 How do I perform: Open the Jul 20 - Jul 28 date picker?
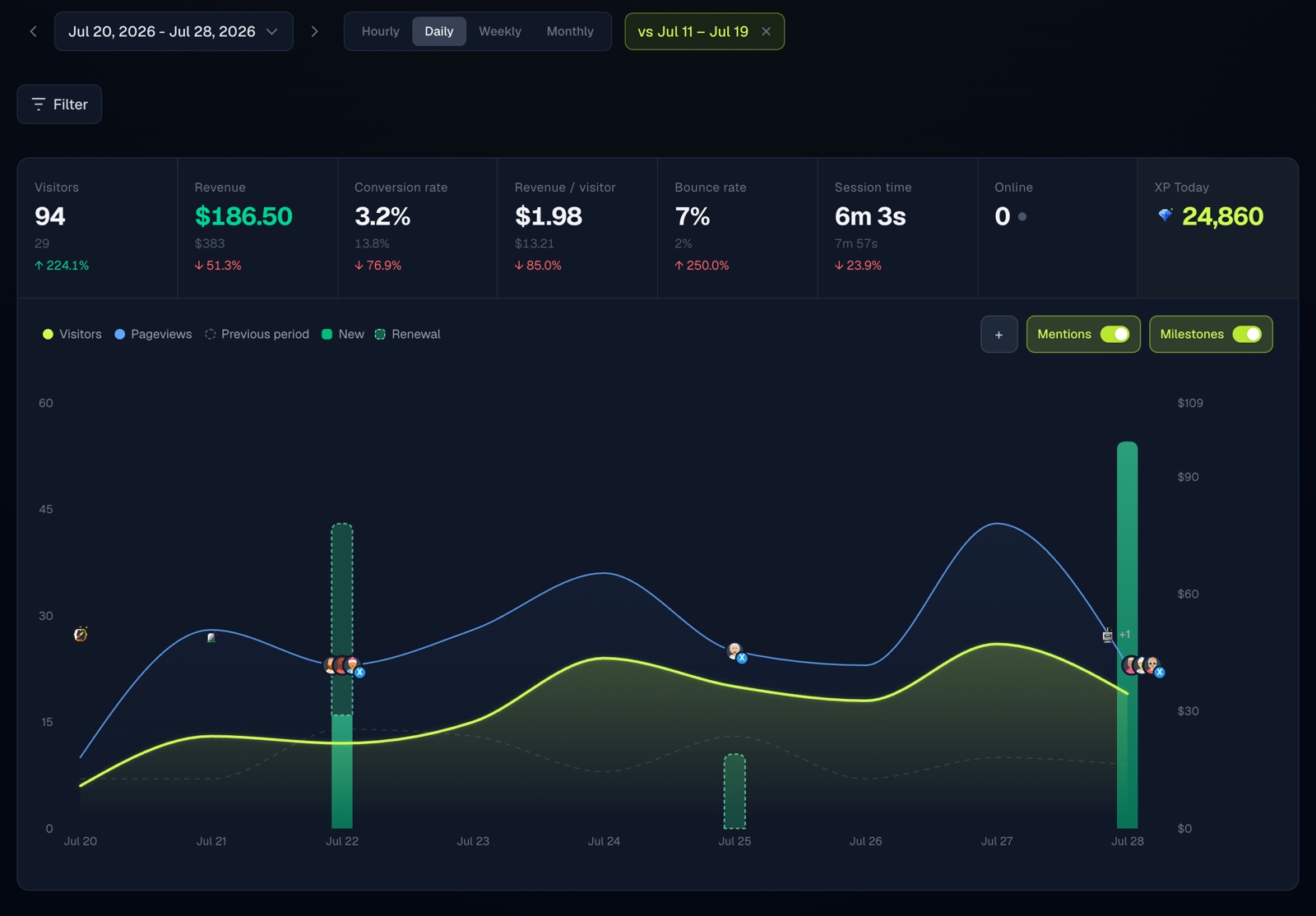pyautogui.click(x=174, y=31)
